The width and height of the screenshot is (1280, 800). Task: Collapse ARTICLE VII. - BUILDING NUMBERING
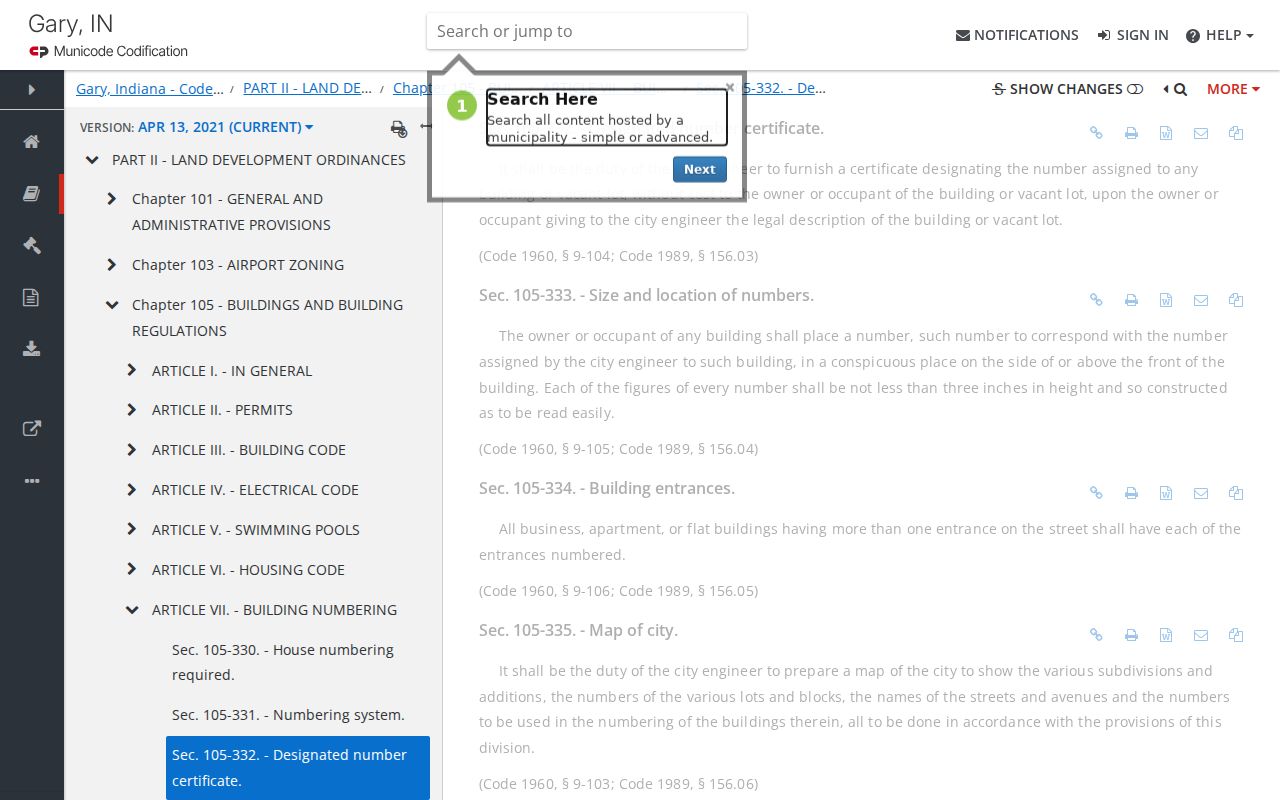(x=132, y=610)
